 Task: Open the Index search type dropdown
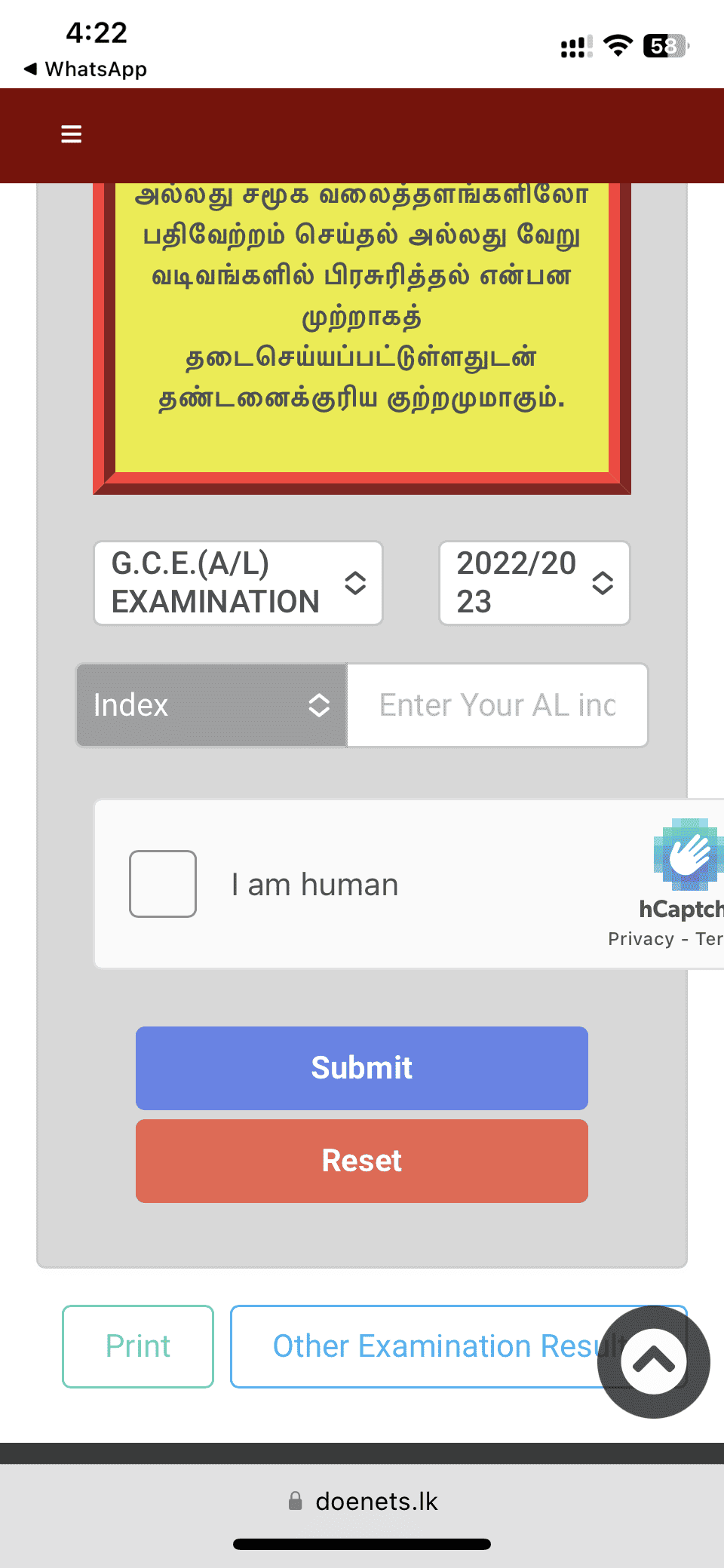189,705
